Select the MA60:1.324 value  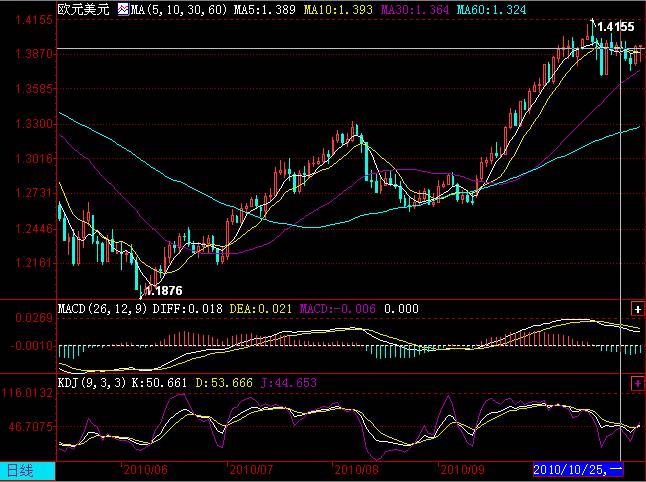pyautogui.click(x=492, y=9)
